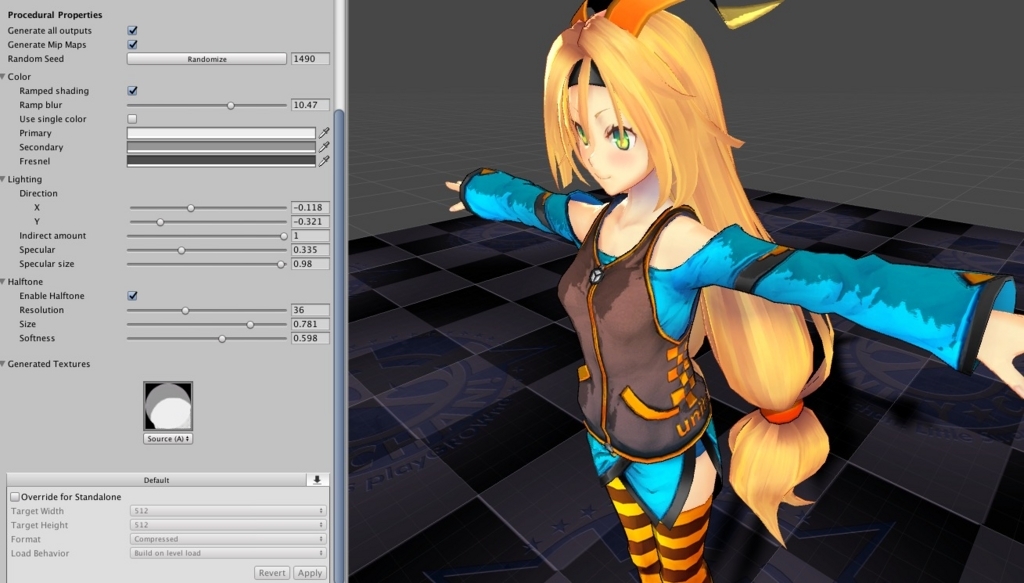The width and height of the screenshot is (1024, 583).
Task: Open the Format Compressed dropdown
Action: [228, 539]
